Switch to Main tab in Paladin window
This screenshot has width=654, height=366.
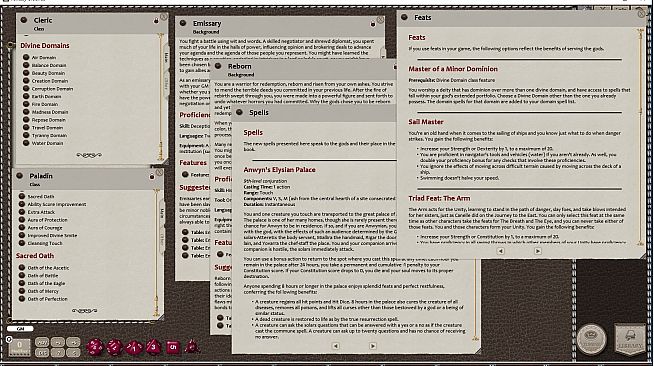(x=162, y=213)
